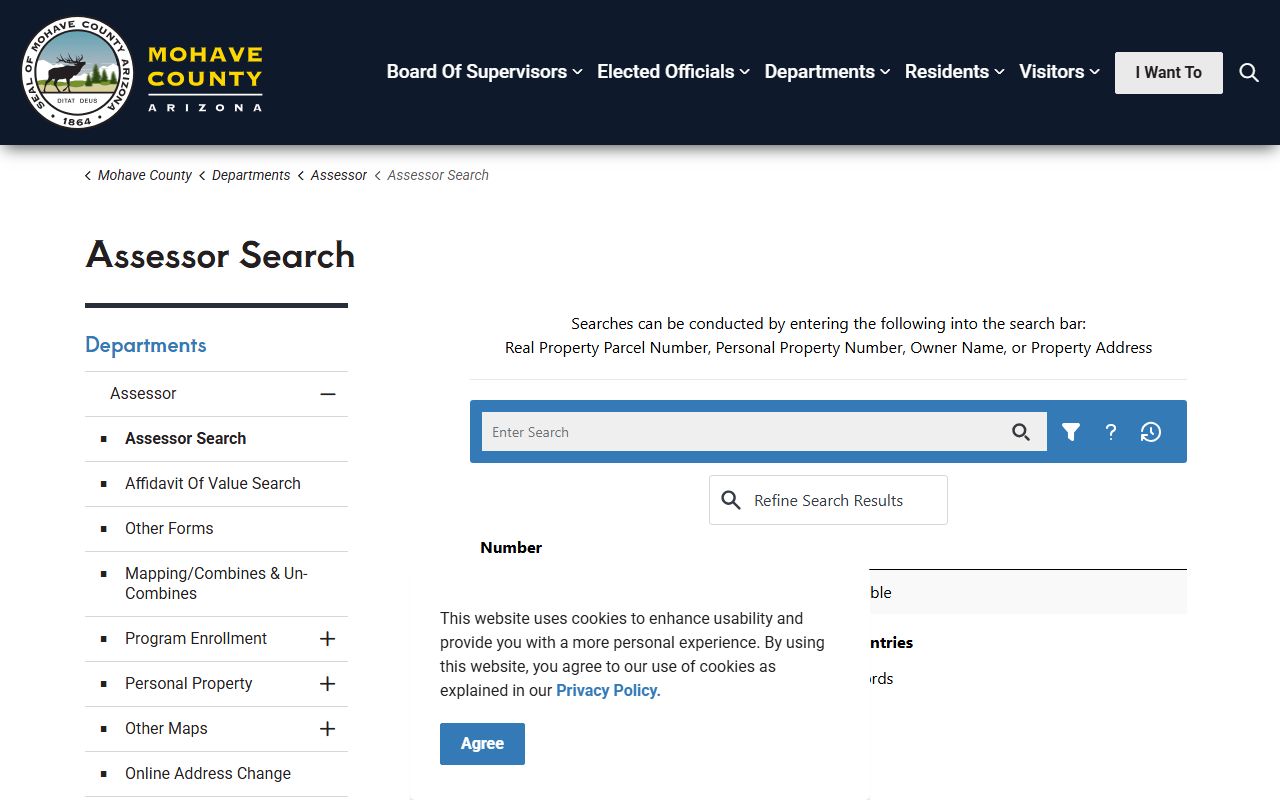
Task: Expand Board Of Supervisors menu
Action: [x=485, y=72]
